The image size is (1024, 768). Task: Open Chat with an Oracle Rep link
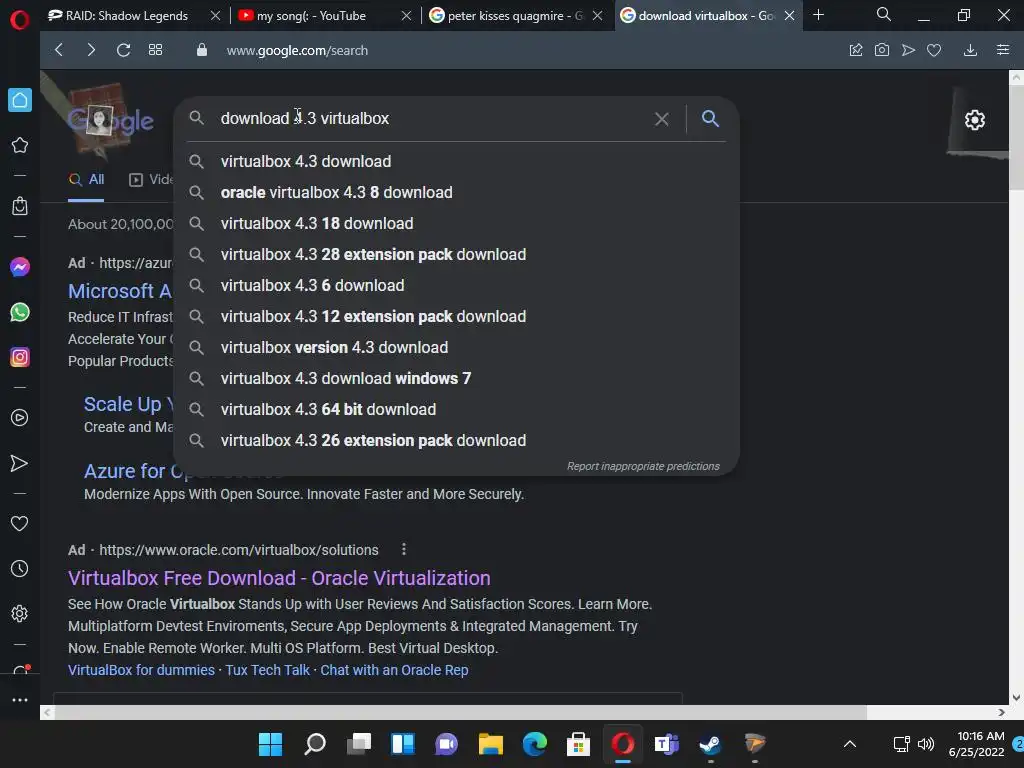point(394,670)
